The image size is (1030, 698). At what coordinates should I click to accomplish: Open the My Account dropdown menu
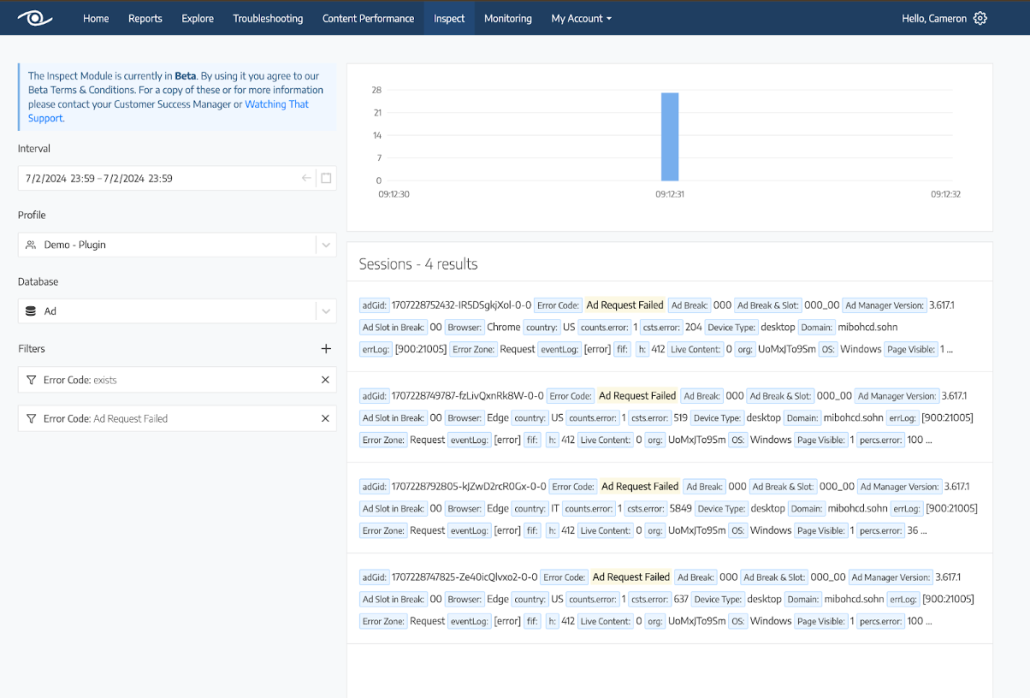[x=581, y=18]
